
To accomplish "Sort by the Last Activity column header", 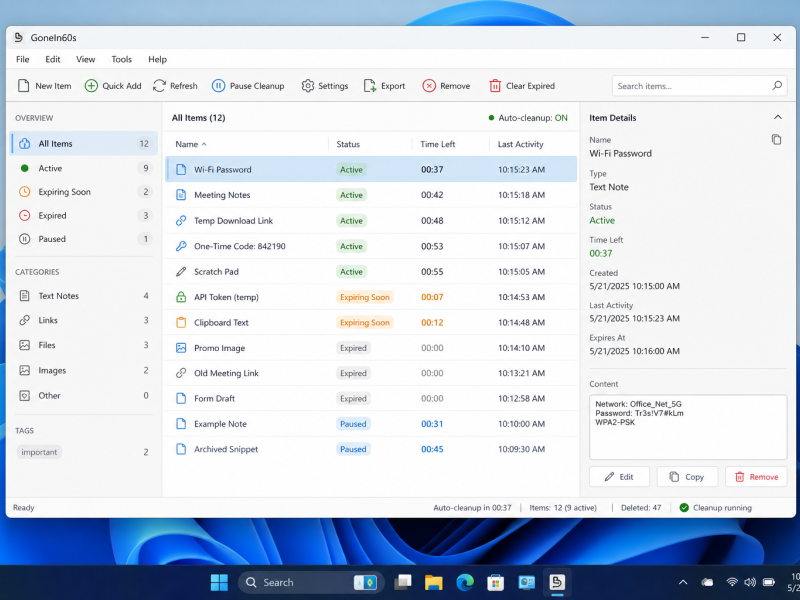I will pyautogui.click(x=520, y=144).
